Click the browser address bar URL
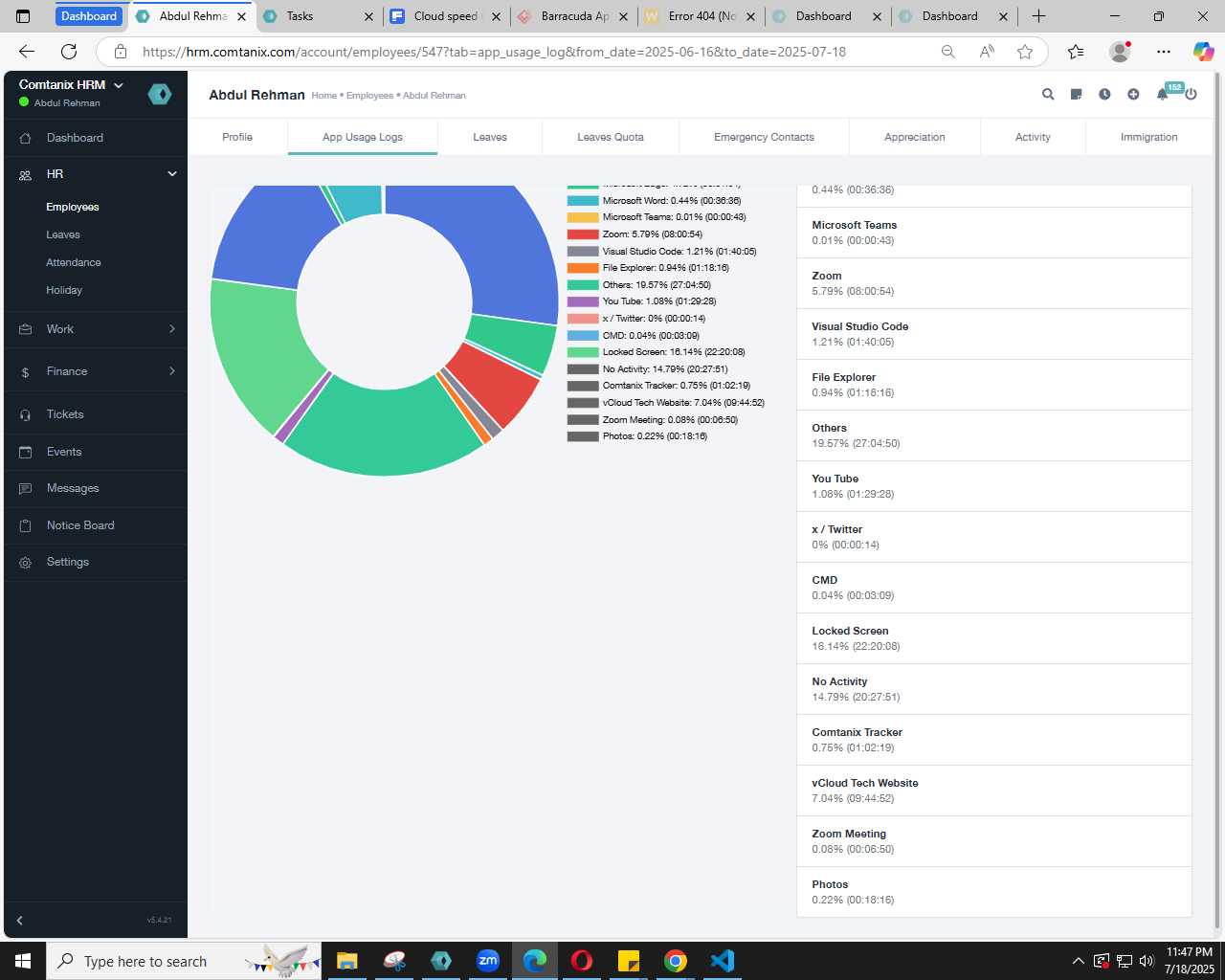Viewport: 1225px width, 980px height. 494,52
